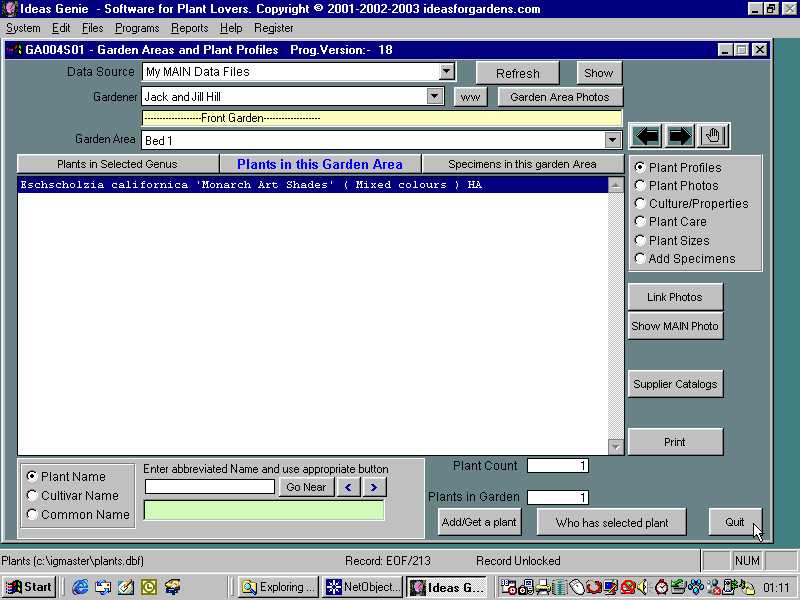Screen dimensions: 800x600
Task: Click the right arrow navigation button
Action: (680, 136)
